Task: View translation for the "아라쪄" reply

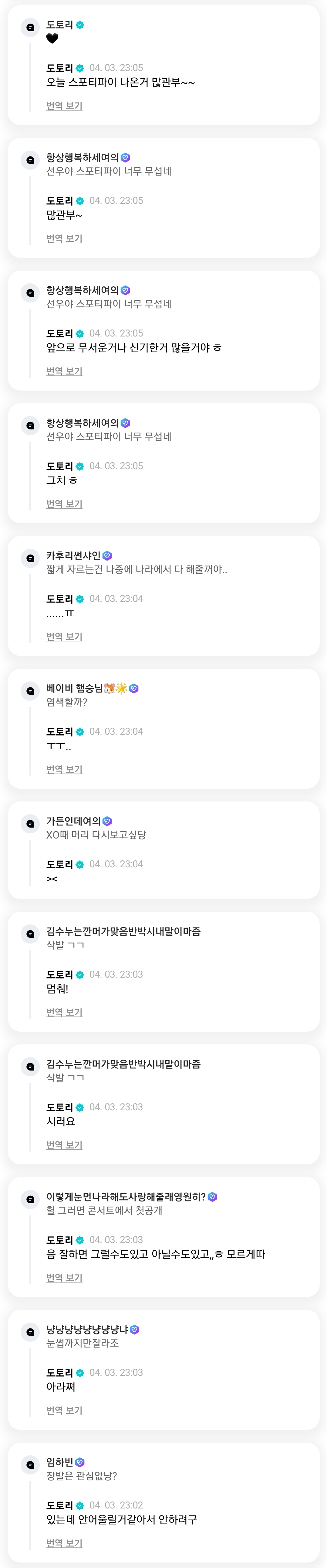Action: (x=64, y=1410)
